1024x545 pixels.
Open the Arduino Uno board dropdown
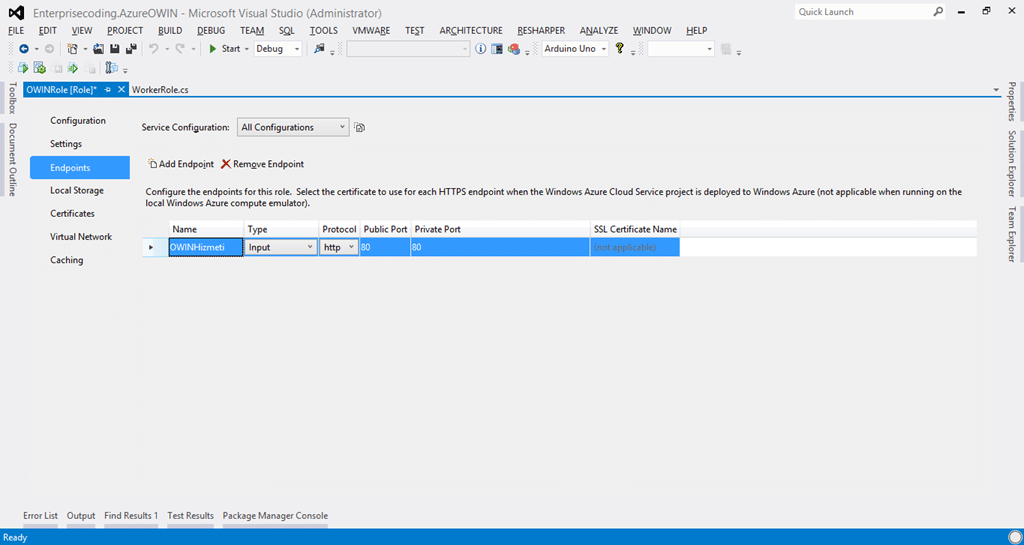click(575, 49)
